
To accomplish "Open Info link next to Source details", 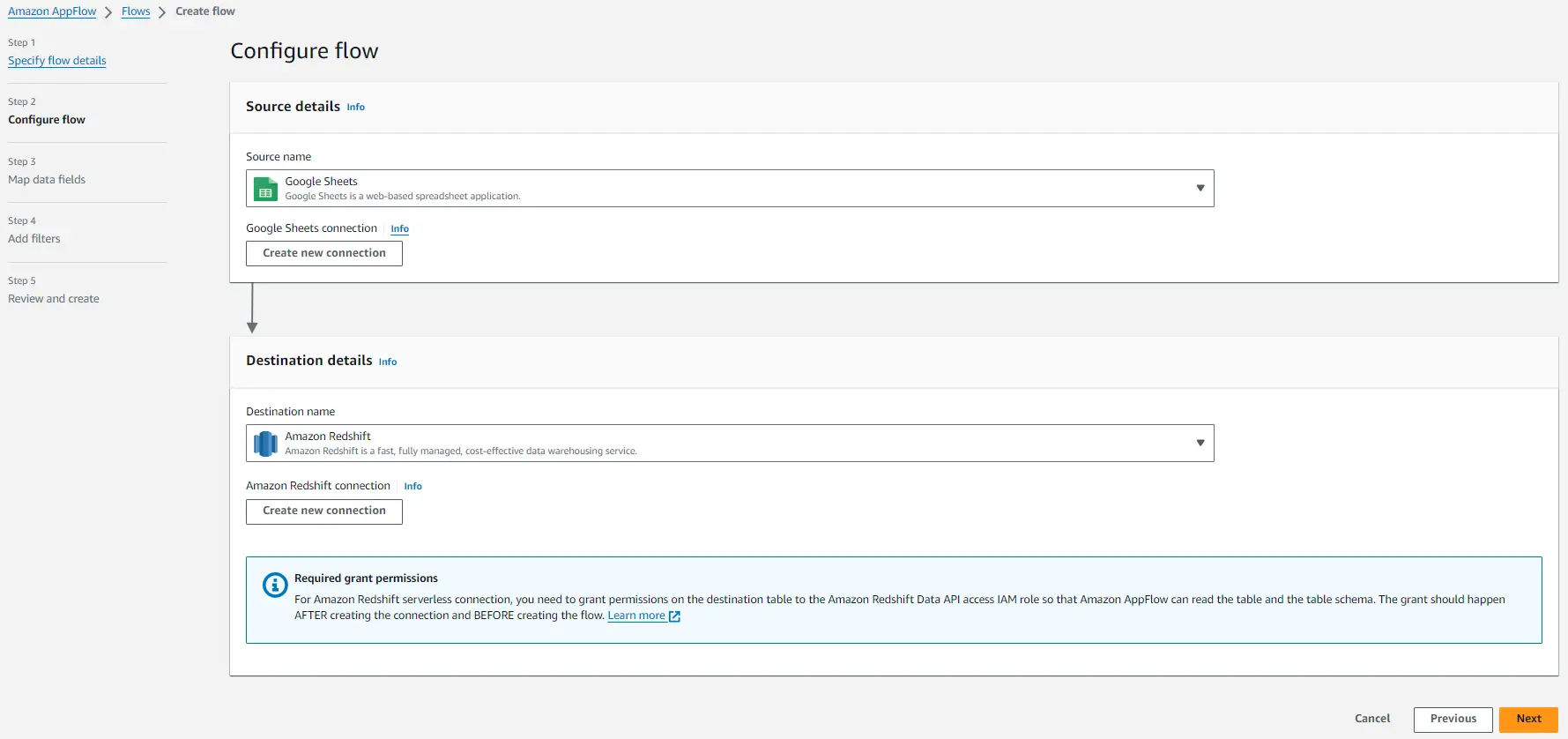I will pyautogui.click(x=356, y=108).
